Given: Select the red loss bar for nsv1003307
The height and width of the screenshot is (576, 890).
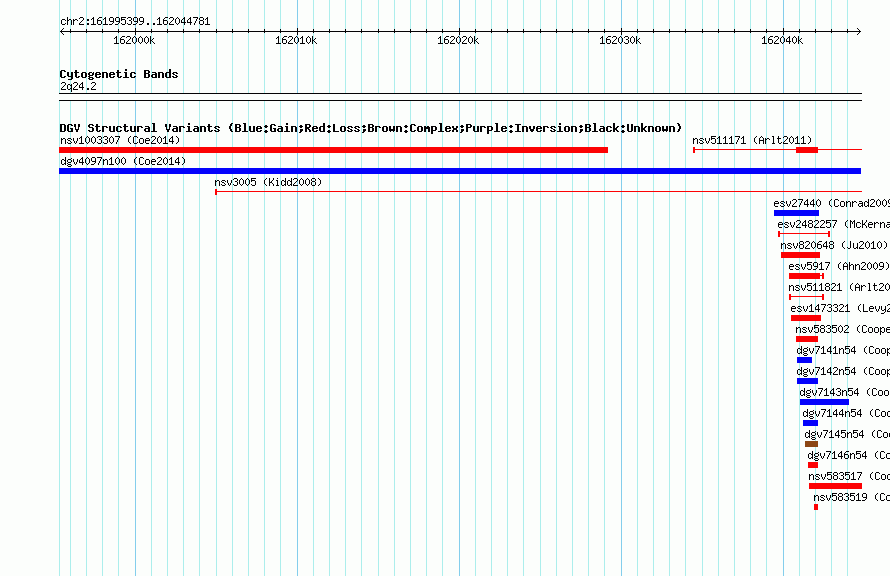Looking at the screenshot, I should click(x=334, y=150).
